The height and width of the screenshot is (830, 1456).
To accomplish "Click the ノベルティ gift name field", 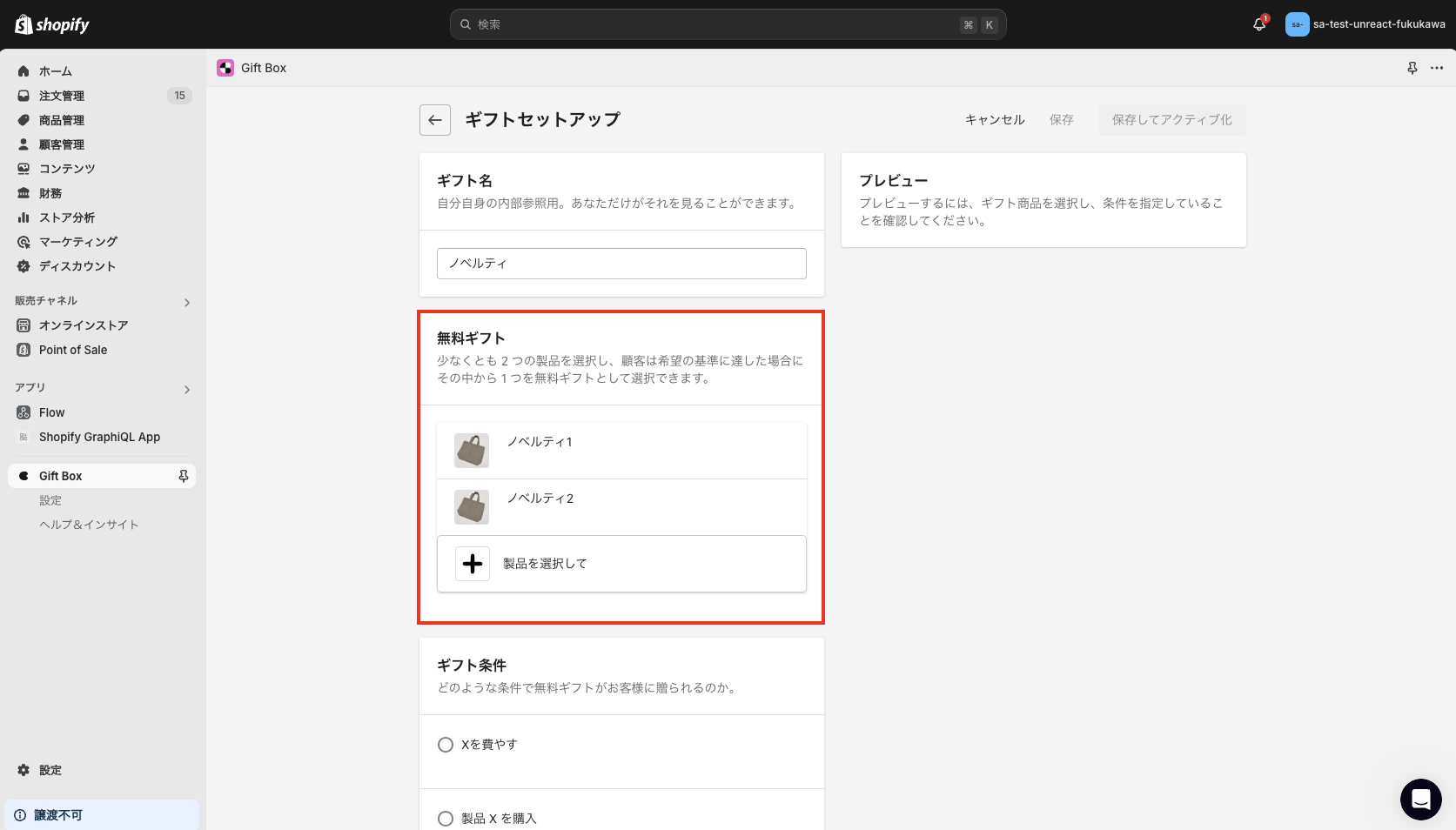I will pos(621,264).
